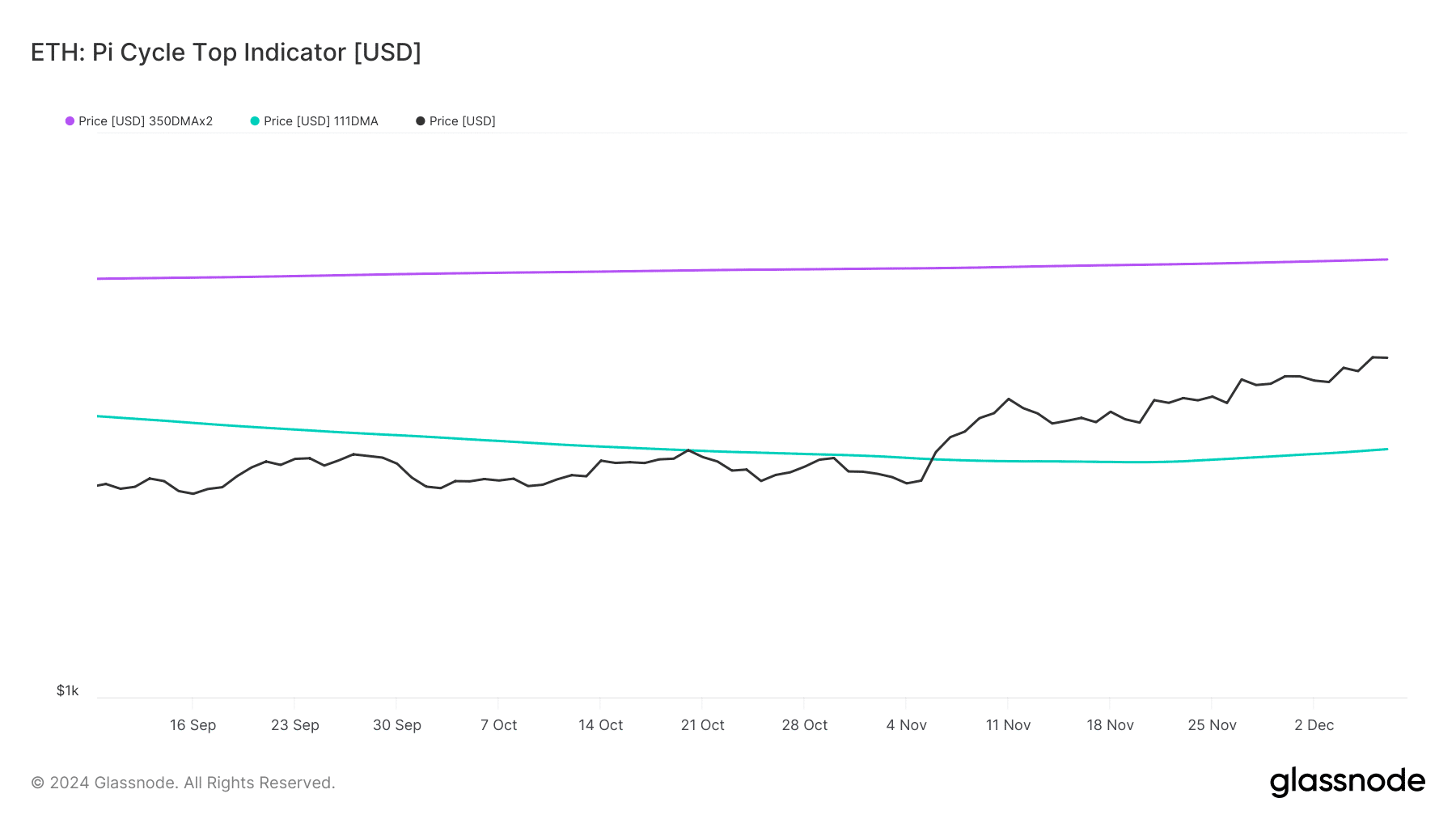The image size is (1456, 819).
Task: Select the 30 Sep axis label
Action: tap(397, 725)
